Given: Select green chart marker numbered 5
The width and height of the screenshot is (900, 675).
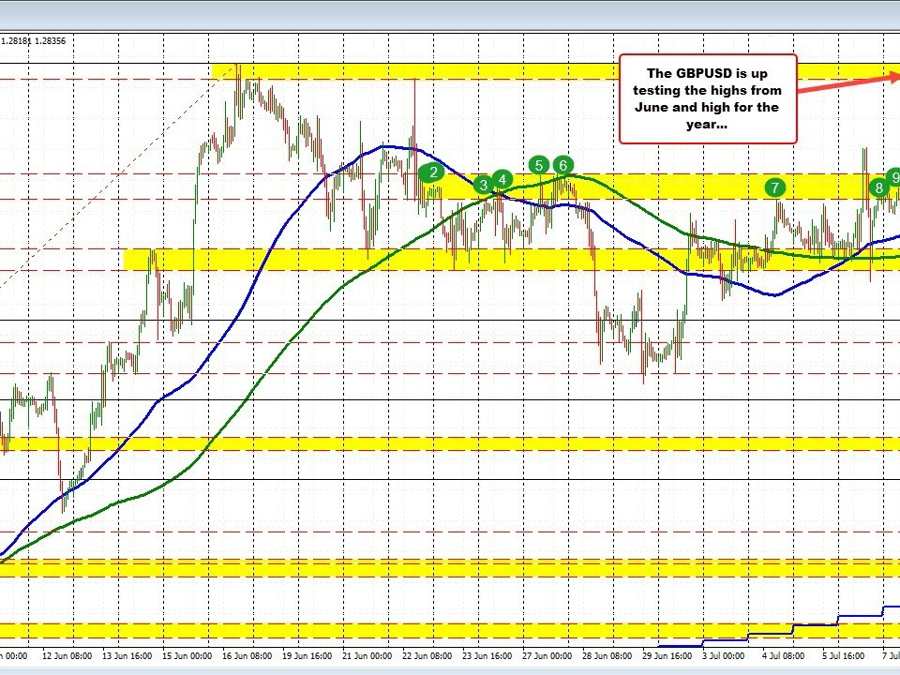Looking at the screenshot, I should (539, 165).
